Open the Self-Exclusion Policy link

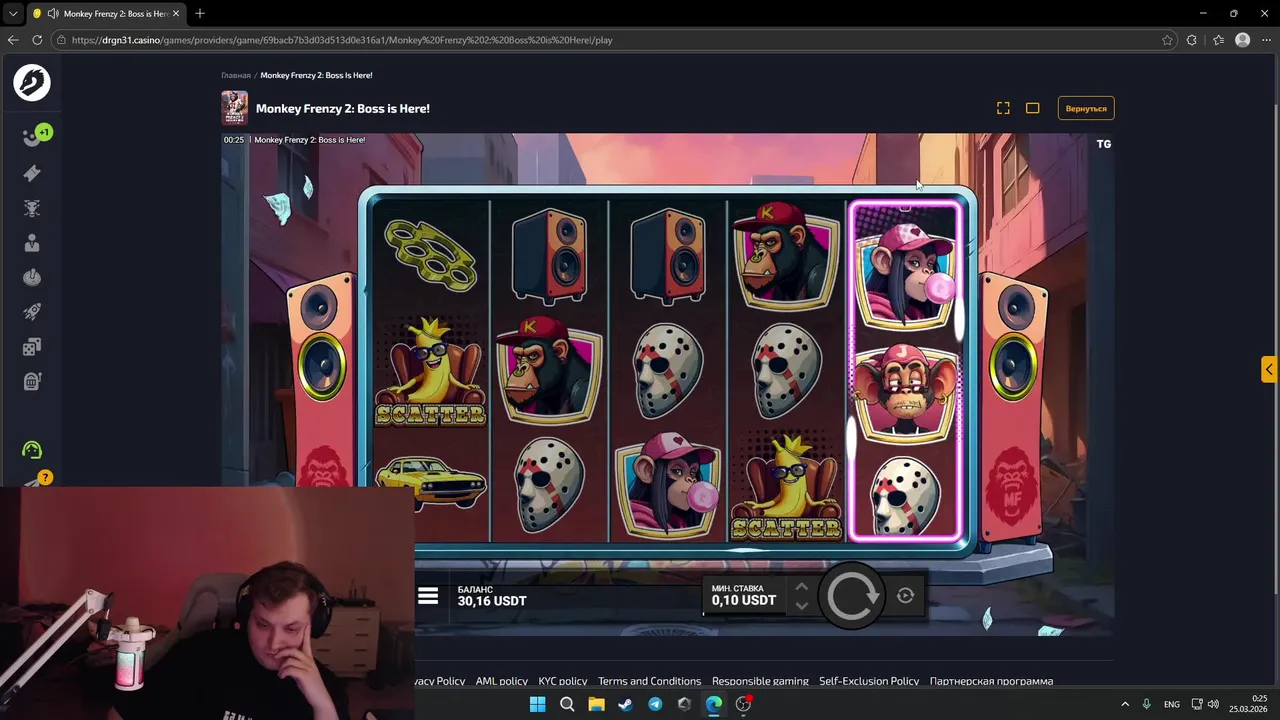869,681
